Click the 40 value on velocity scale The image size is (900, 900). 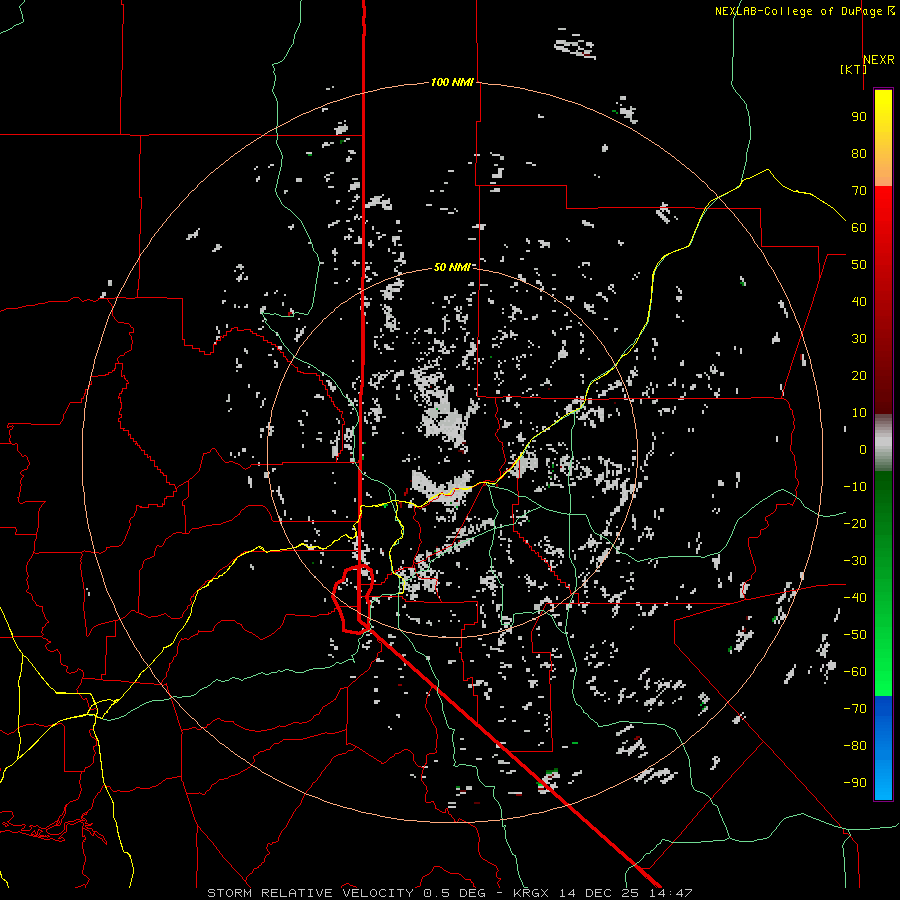pyautogui.click(x=859, y=302)
